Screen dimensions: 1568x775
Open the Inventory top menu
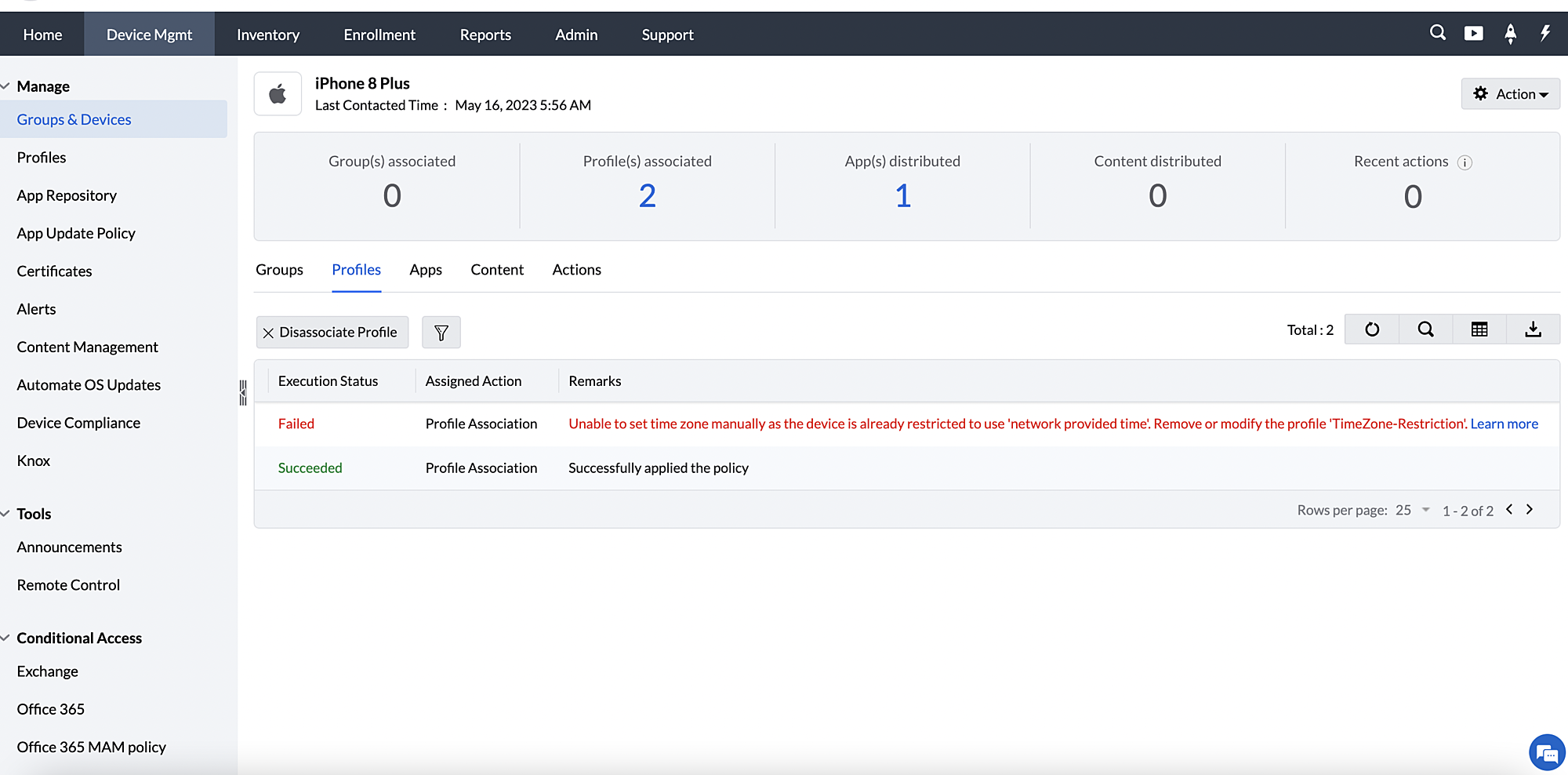268,35
